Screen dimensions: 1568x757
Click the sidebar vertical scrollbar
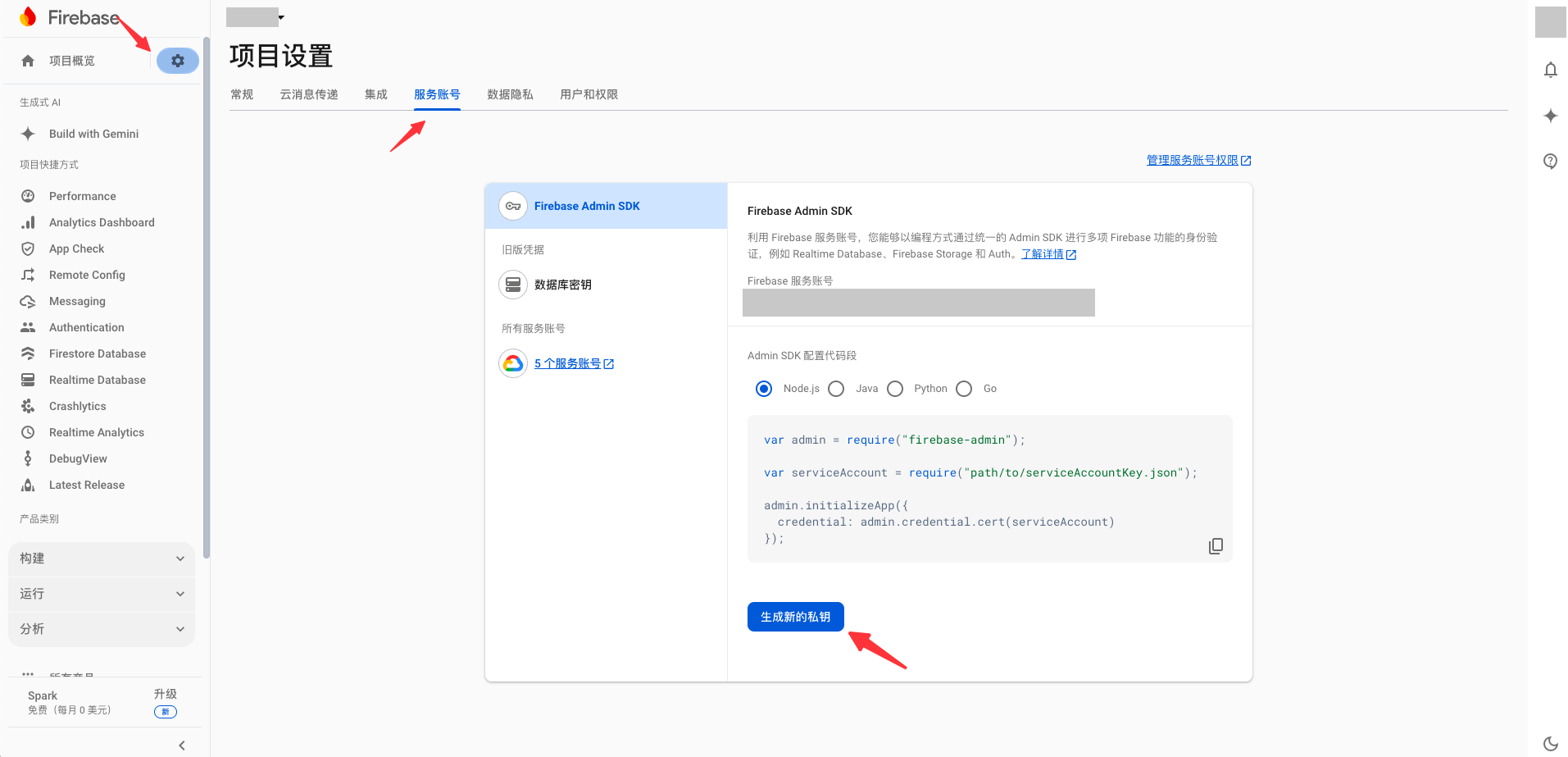[x=206, y=298]
